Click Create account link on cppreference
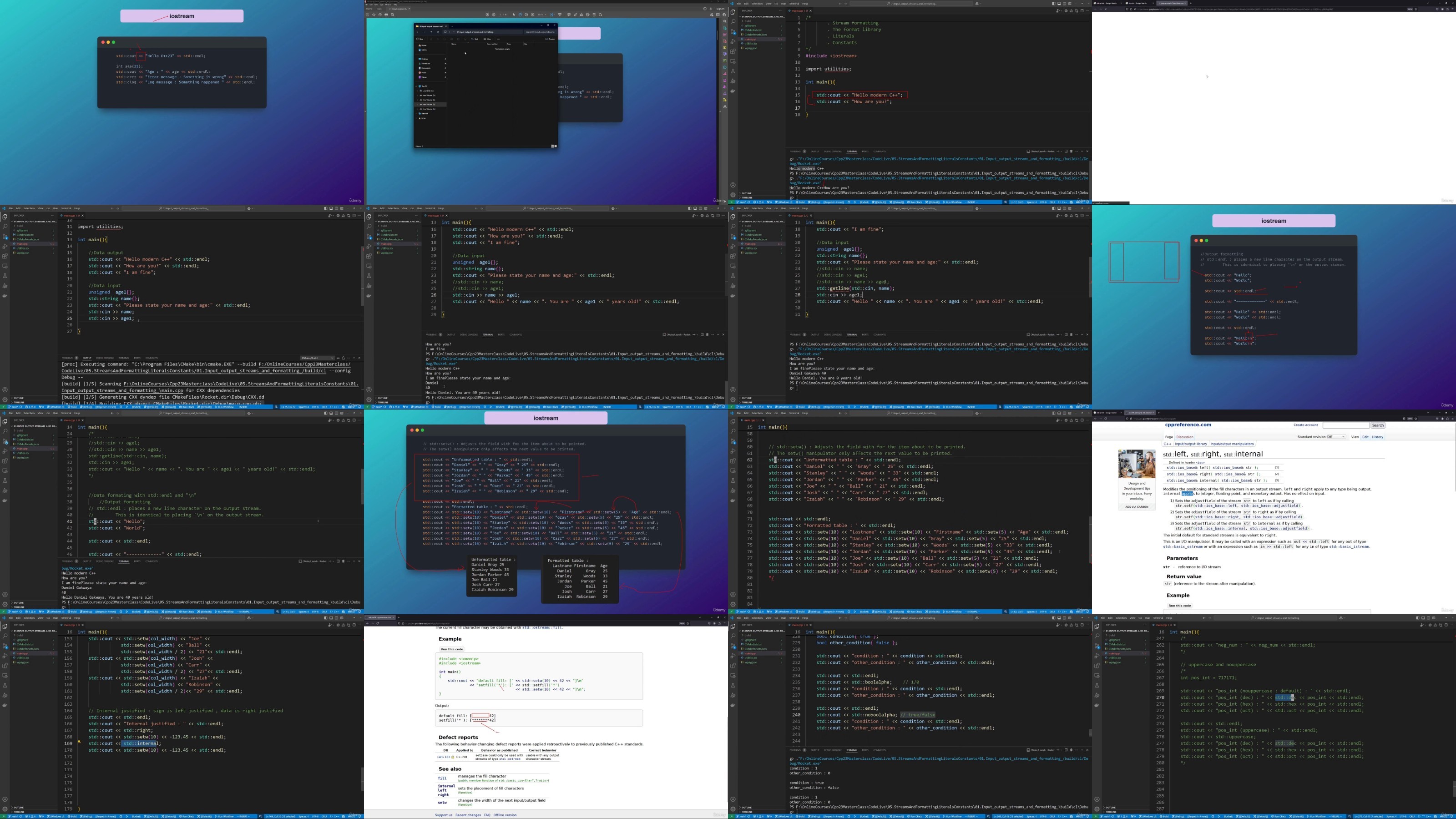 [x=1306, y=425]
